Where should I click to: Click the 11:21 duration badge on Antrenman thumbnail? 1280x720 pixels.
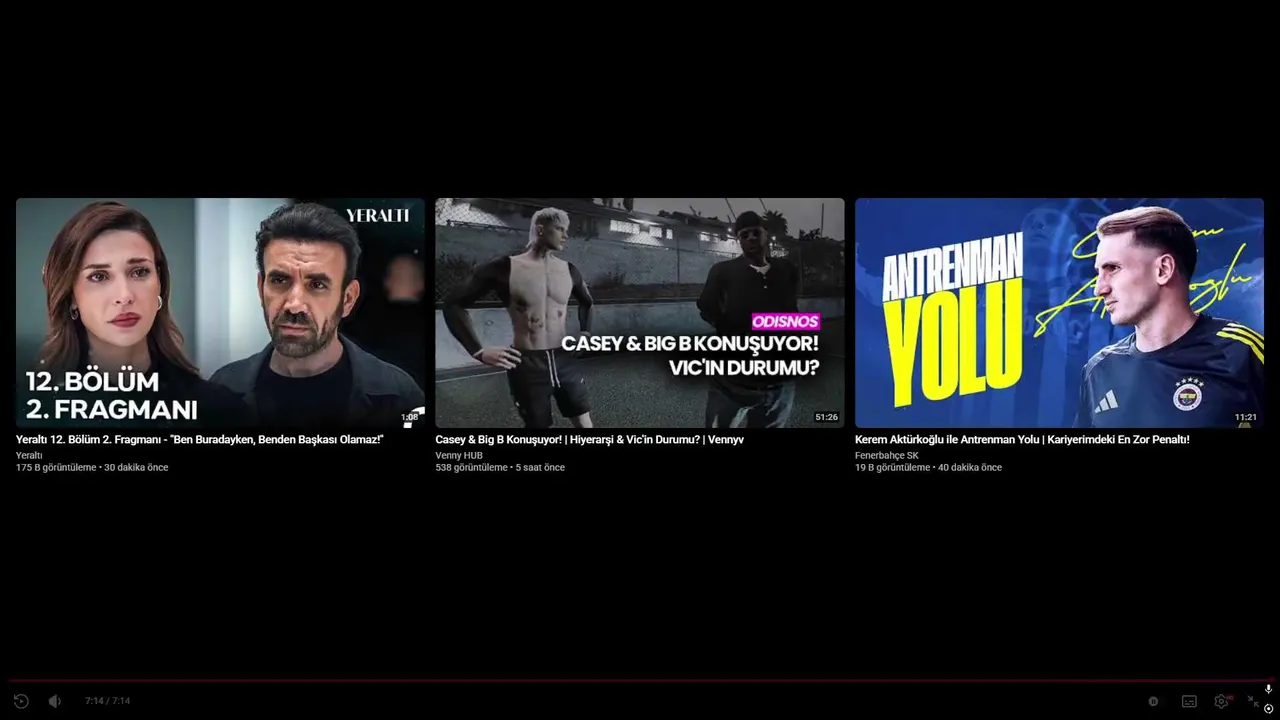tap(1246, 417)
